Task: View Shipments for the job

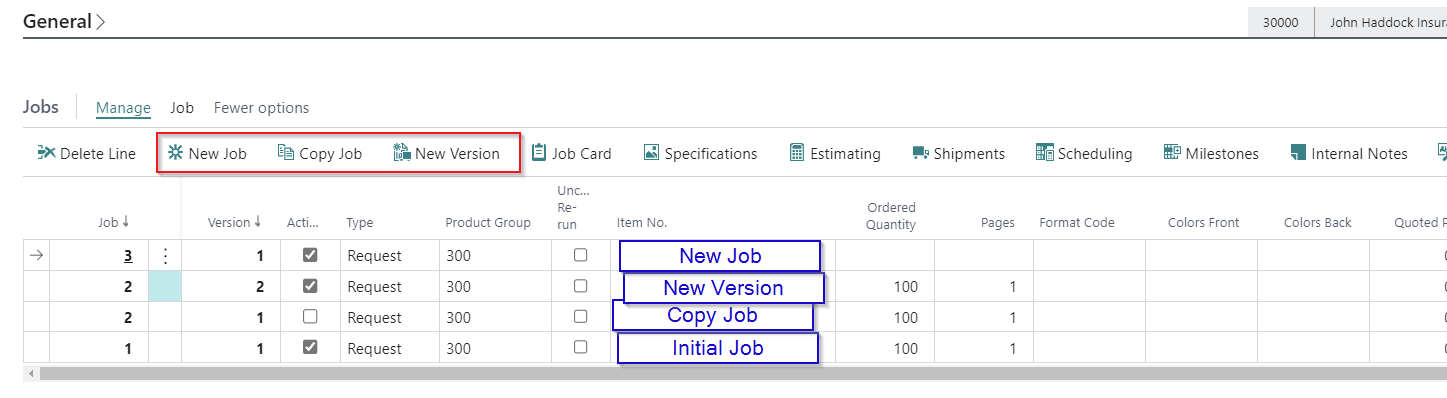Action: point(958,153)
